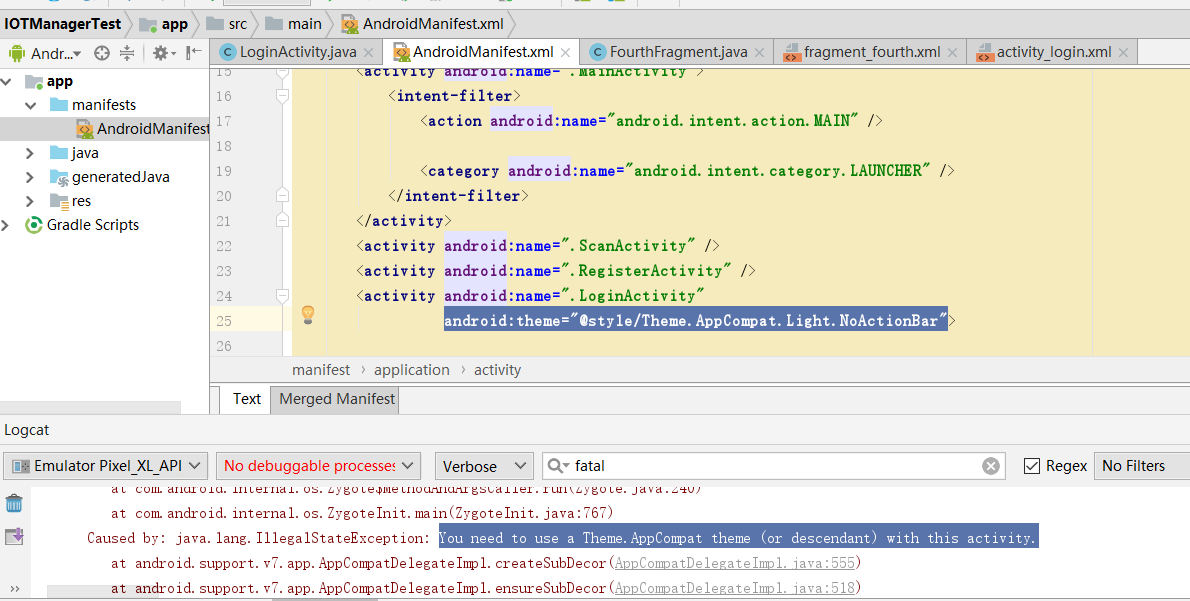Collapse the manifests folder
This screenshot has height=601, width=1190.
[x=29, y=104]
